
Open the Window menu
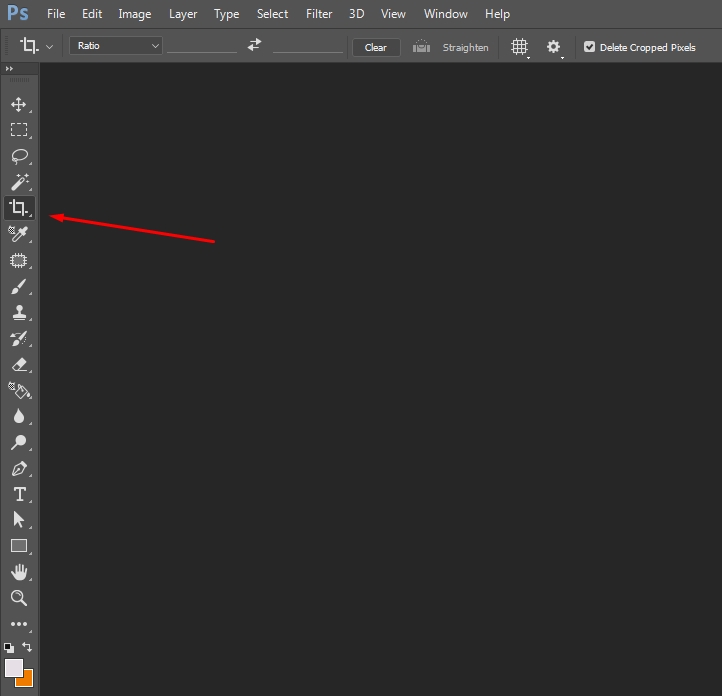click(x=446, y=14)
